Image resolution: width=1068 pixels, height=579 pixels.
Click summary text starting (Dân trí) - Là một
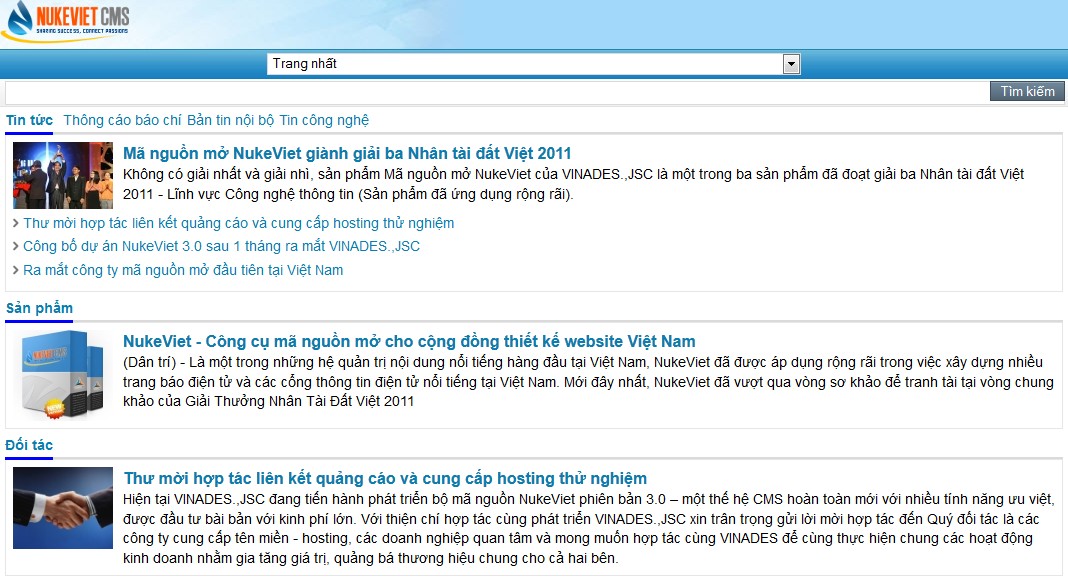(x=588, y=382)
